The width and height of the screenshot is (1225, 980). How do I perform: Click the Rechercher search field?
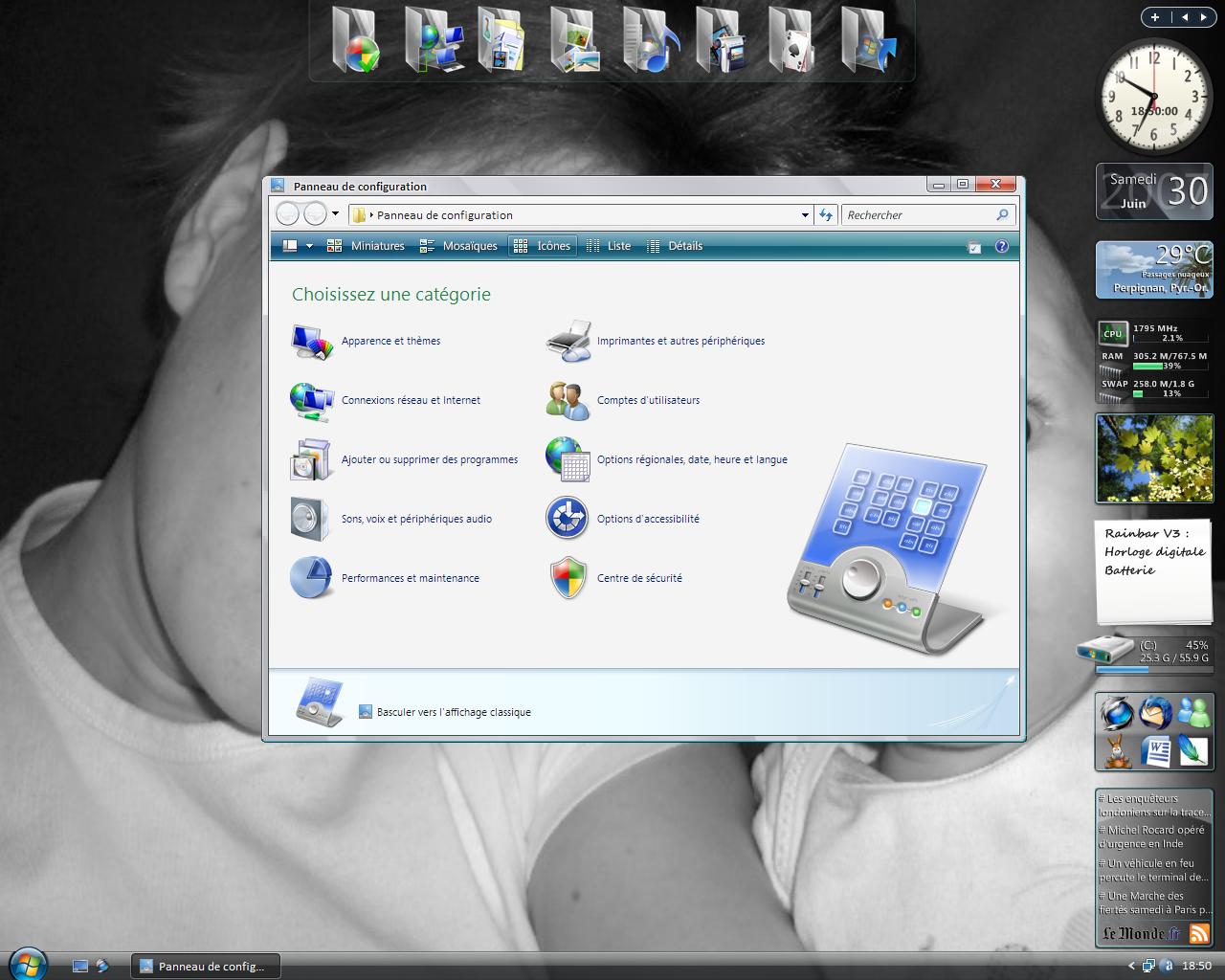[x=919, y=215]
